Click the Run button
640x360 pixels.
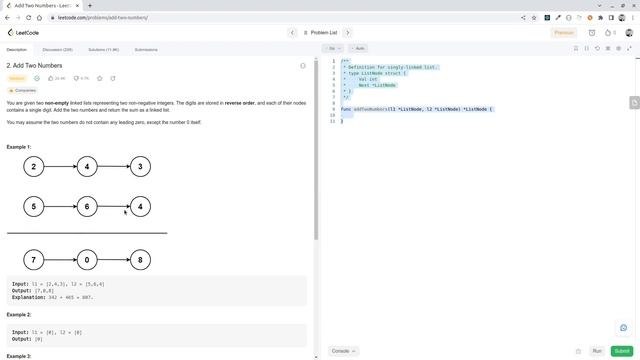click(597, 351)
